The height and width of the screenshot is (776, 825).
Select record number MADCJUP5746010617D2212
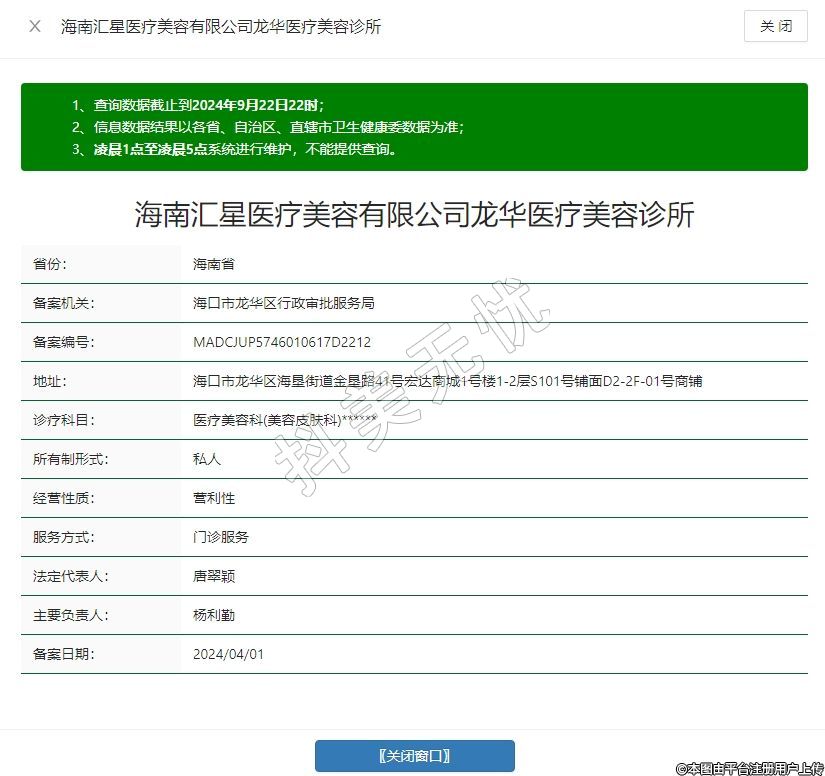tap(281, 342)
